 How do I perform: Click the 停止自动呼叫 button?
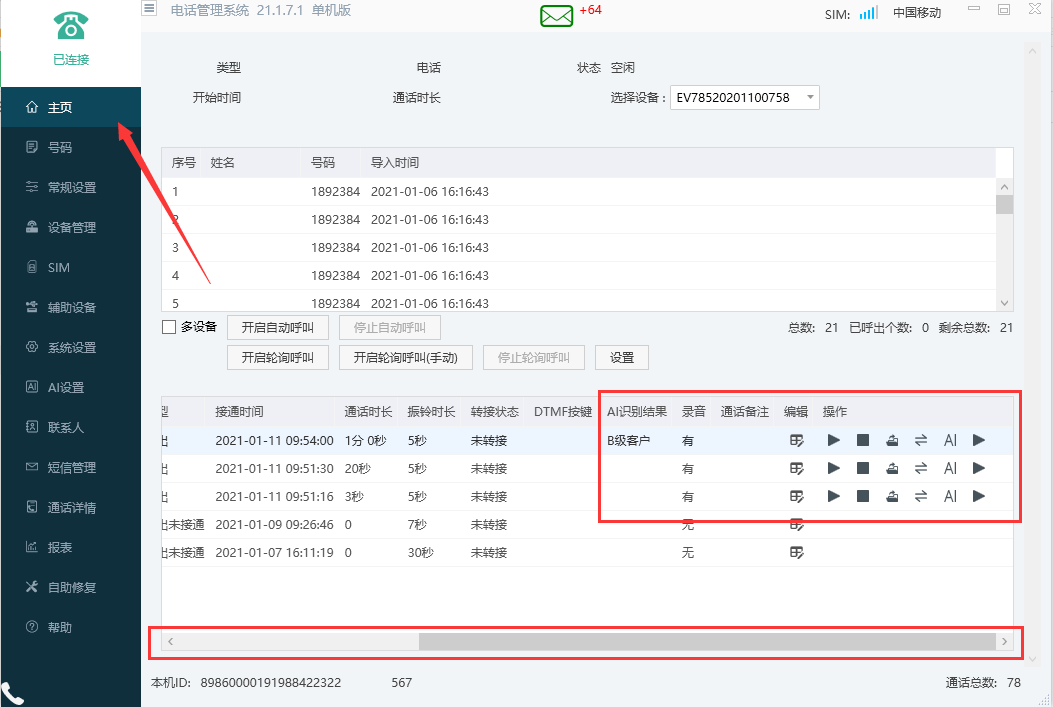point(390,328)
